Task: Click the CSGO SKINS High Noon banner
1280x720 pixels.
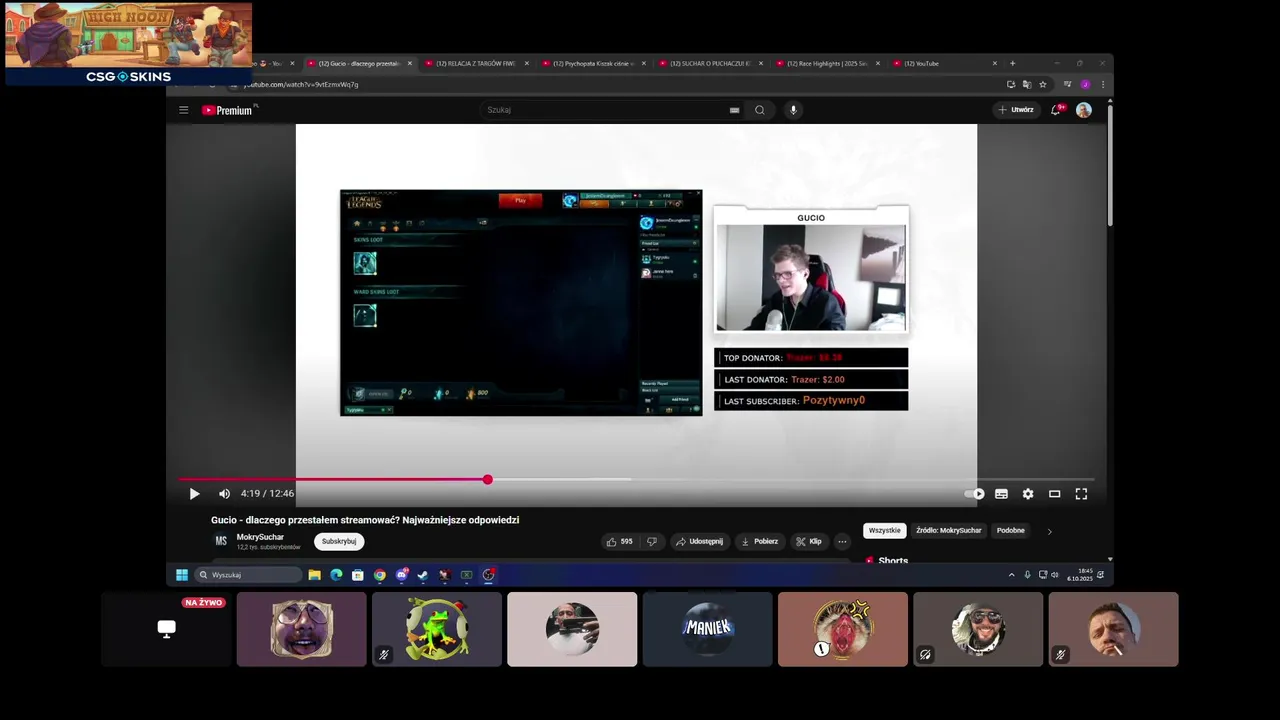Action: coord(128,44)
